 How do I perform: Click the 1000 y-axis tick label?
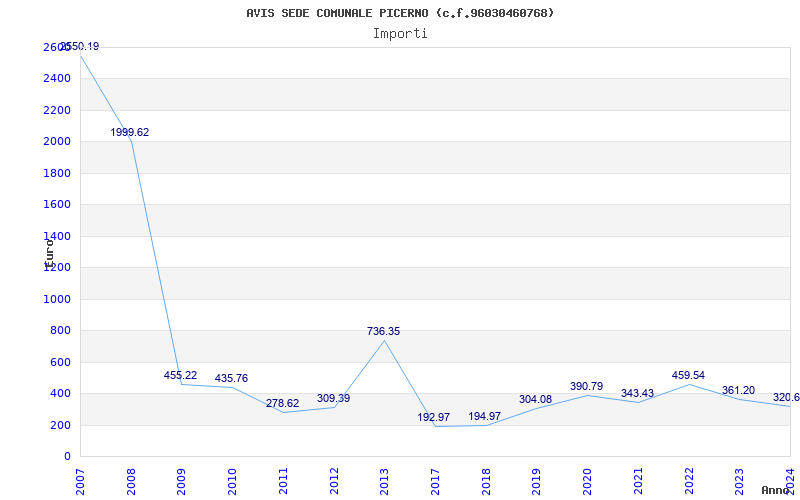(x=57, y=299)
